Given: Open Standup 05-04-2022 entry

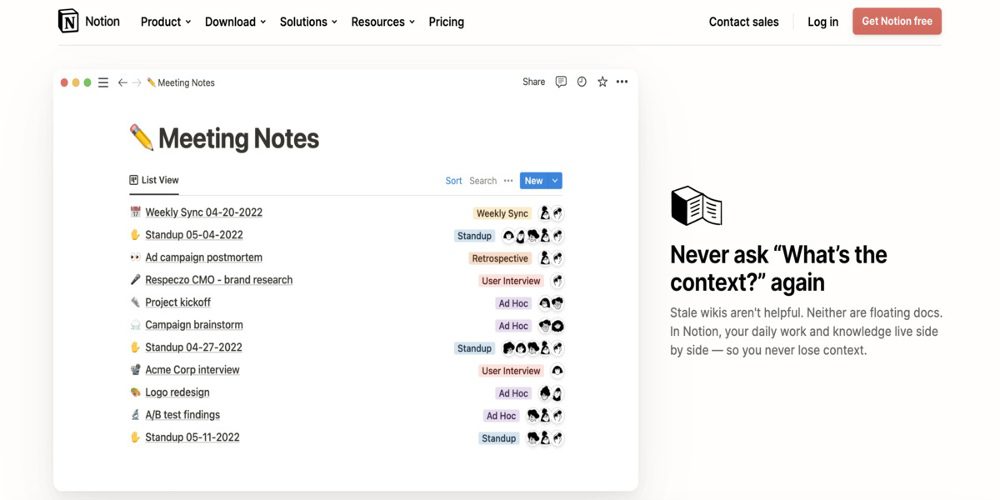Looking at the screenshot, I should (194, 235).
